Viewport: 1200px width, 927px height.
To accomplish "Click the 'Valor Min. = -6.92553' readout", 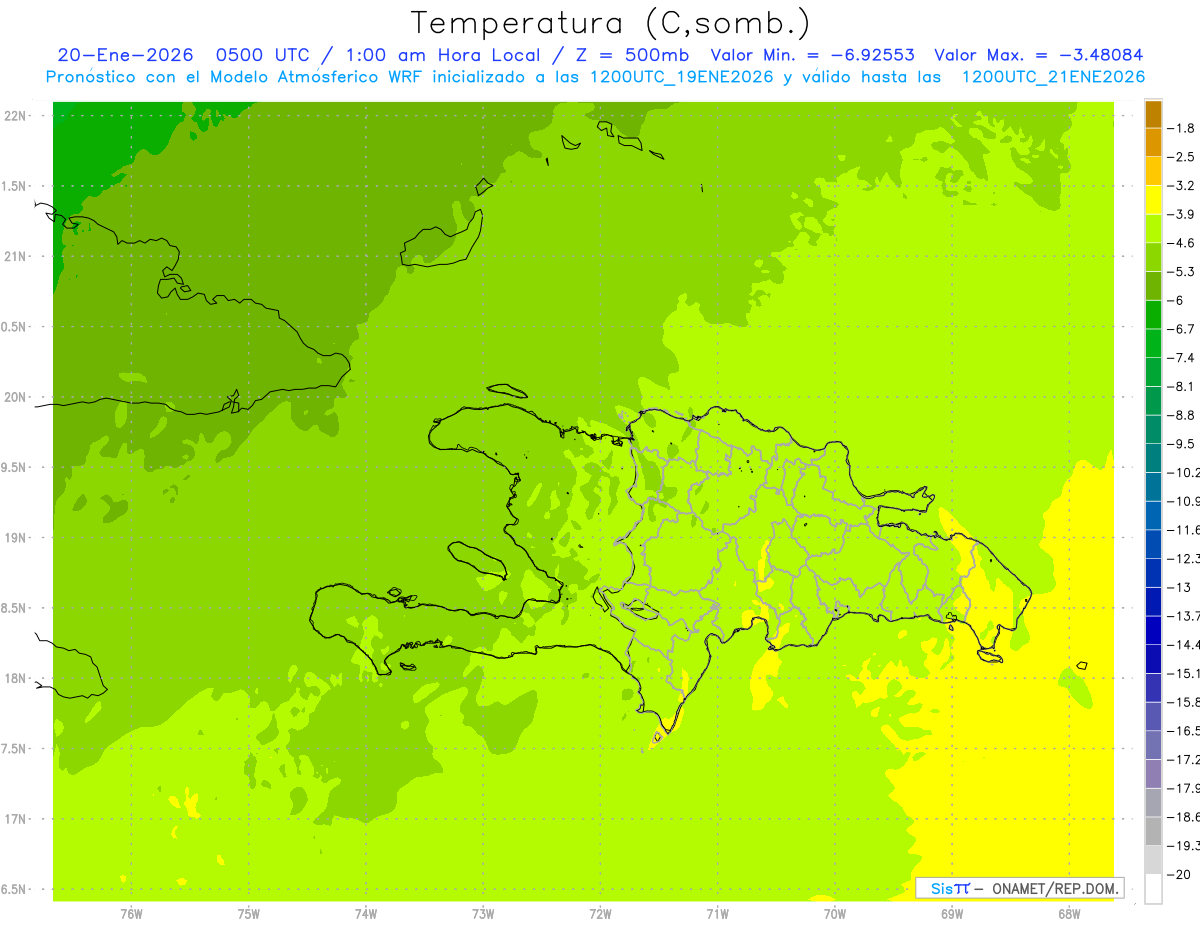I will pyautogui.click(x=812, y=55).
